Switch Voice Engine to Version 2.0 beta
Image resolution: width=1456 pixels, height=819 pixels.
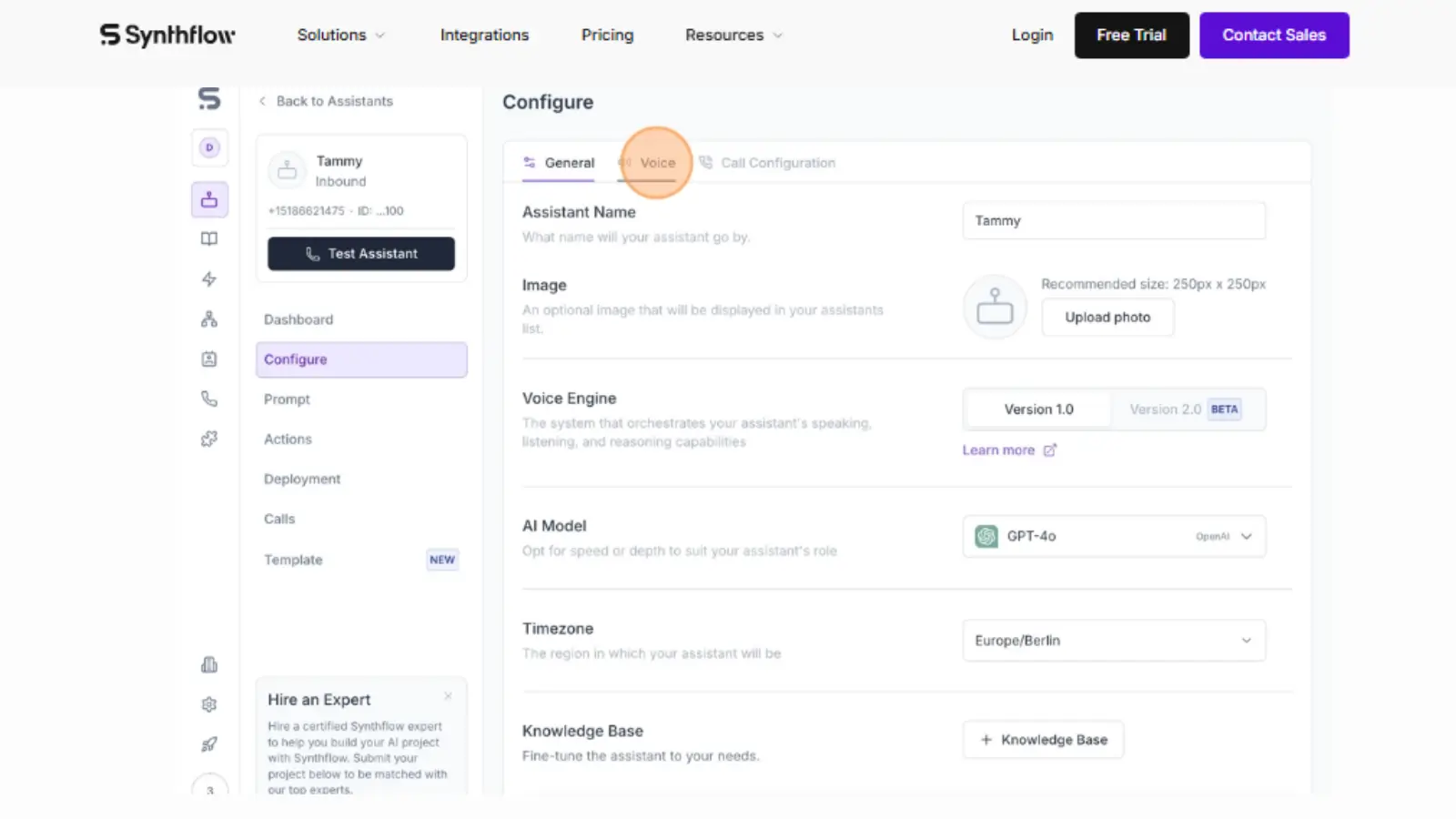point(1184,409)
